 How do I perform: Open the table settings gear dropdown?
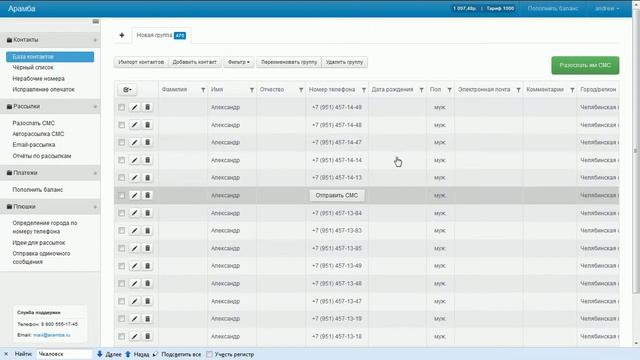click(x=127, y=90)
